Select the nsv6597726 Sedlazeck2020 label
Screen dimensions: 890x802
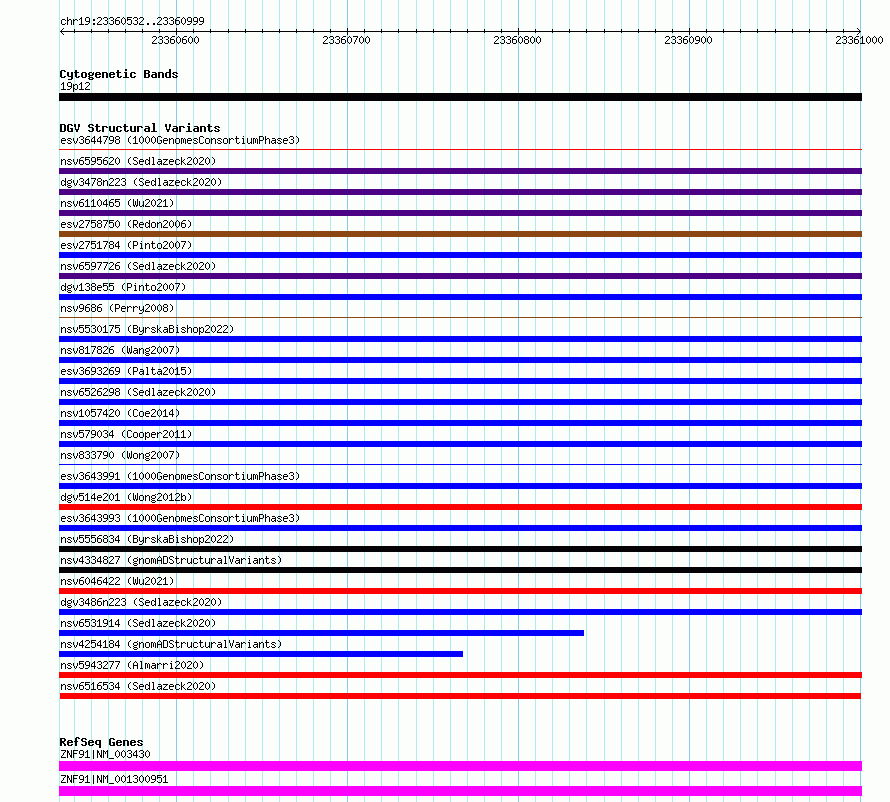point(138,266)
